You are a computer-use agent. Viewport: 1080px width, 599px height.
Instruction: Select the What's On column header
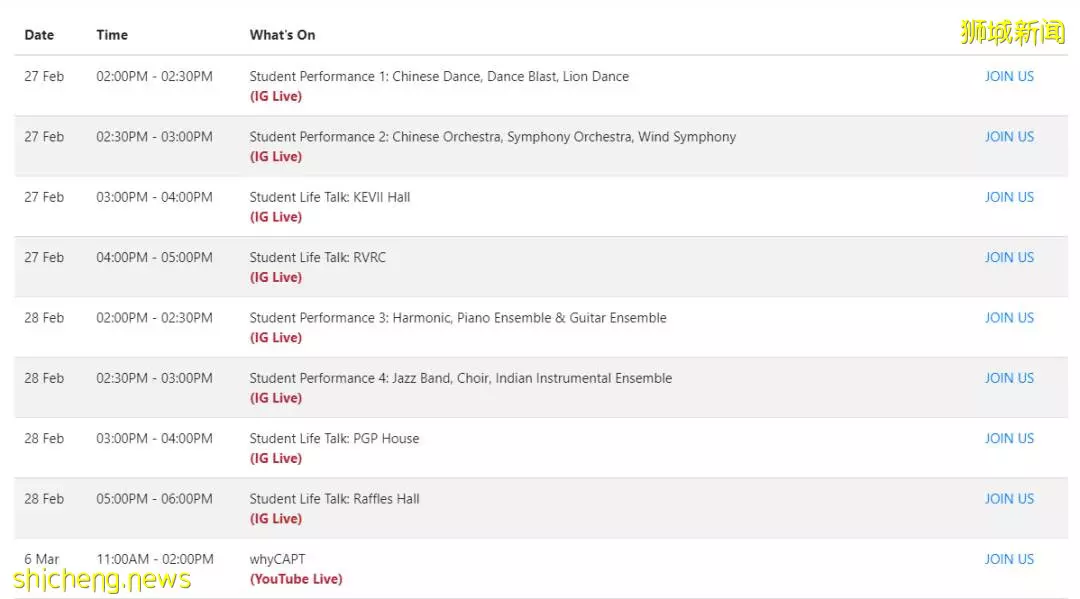coord(282,35)
